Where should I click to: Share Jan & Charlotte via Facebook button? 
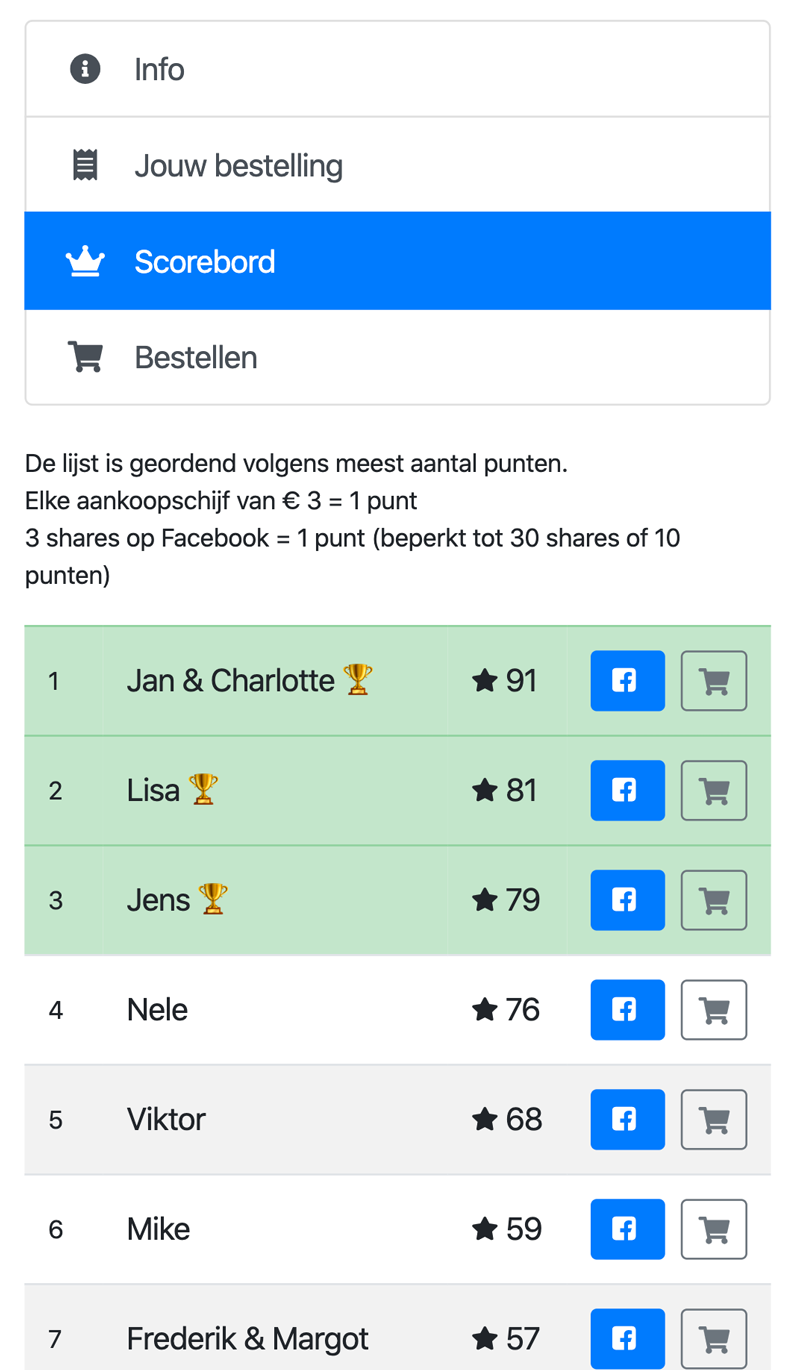tap(627, 681)
